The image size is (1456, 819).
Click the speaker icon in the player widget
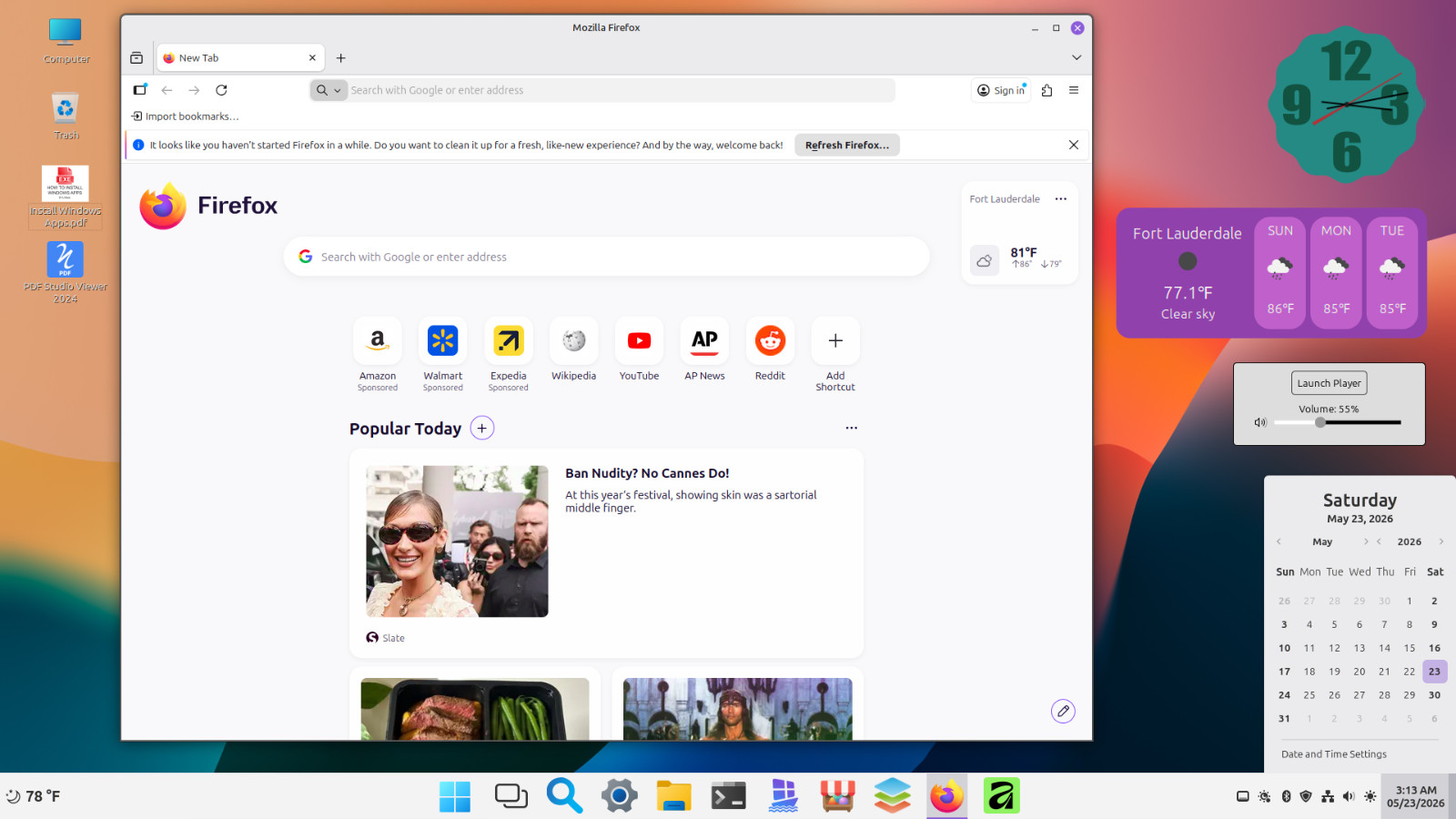pyautogui.click(x=1260, y=422)
